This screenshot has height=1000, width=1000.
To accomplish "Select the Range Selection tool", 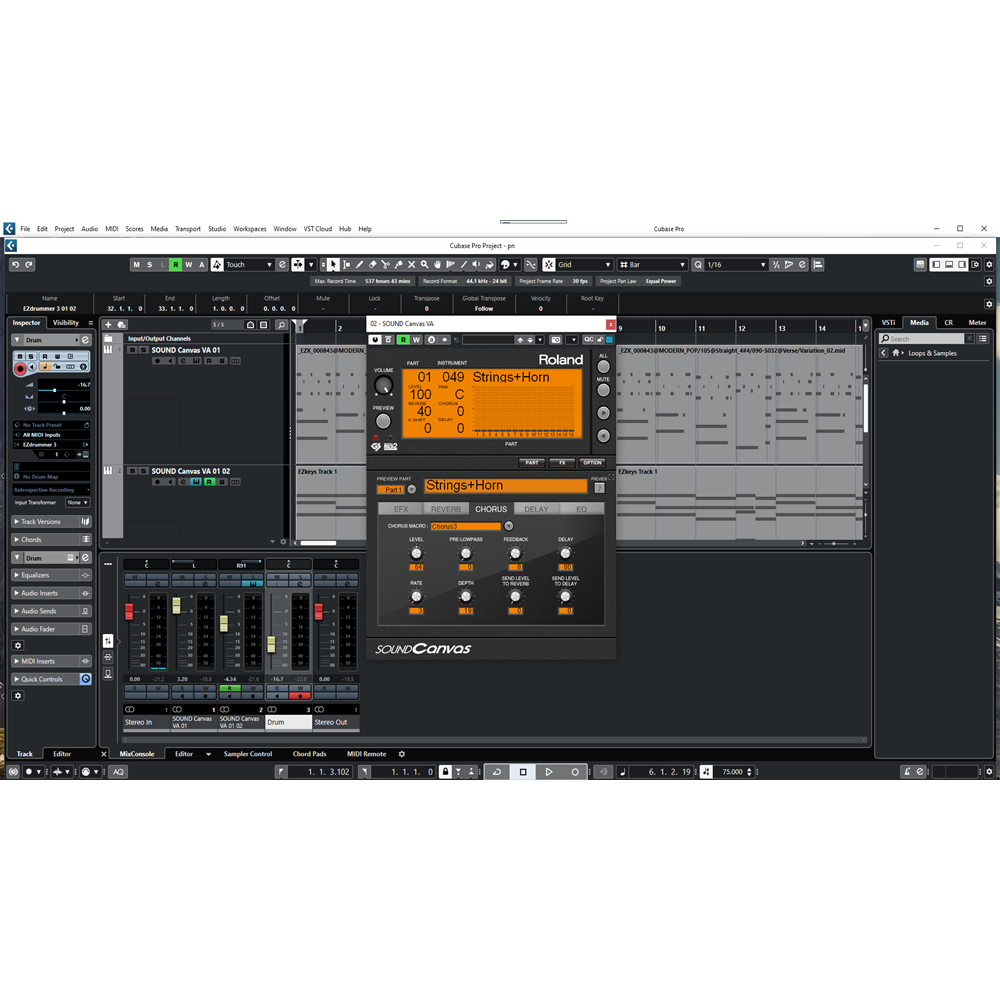I will point(346,265).
